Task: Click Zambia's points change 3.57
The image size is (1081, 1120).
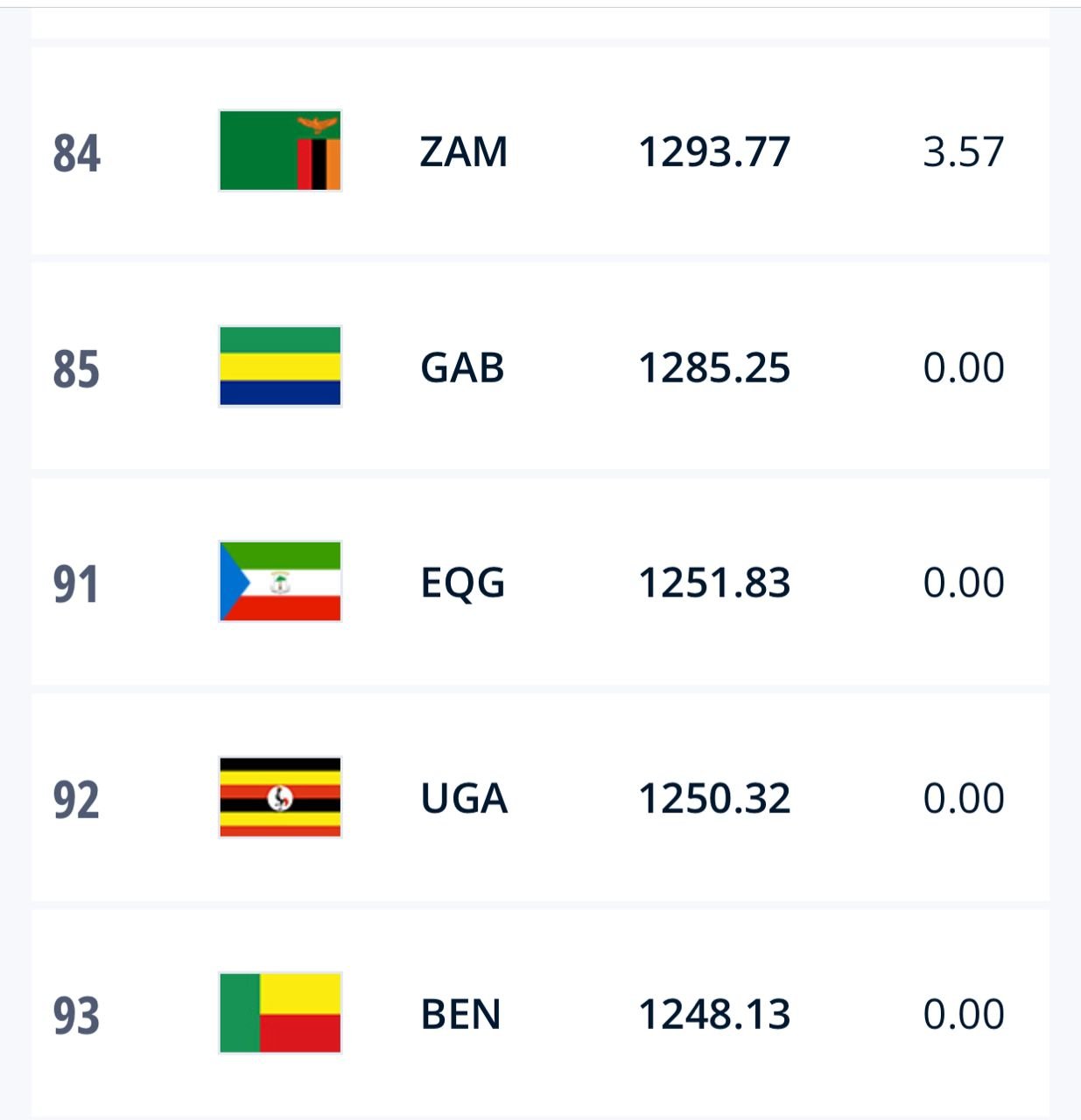Action: coord(963,151)
